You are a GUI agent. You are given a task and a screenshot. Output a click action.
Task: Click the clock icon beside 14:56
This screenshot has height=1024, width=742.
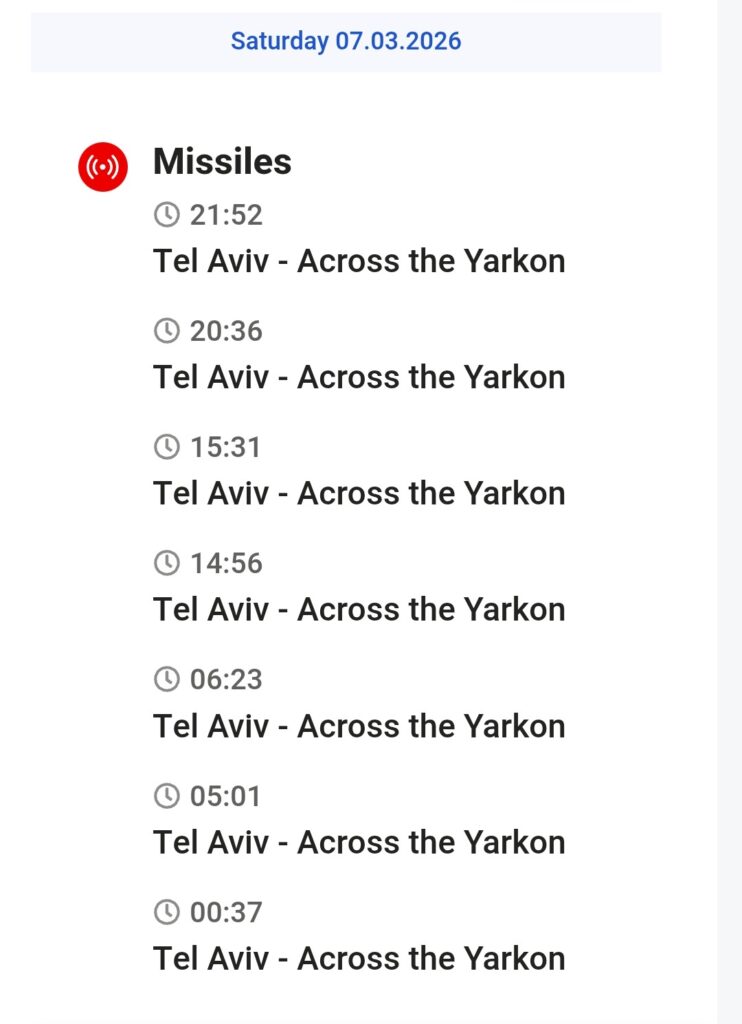coord(166,563)
